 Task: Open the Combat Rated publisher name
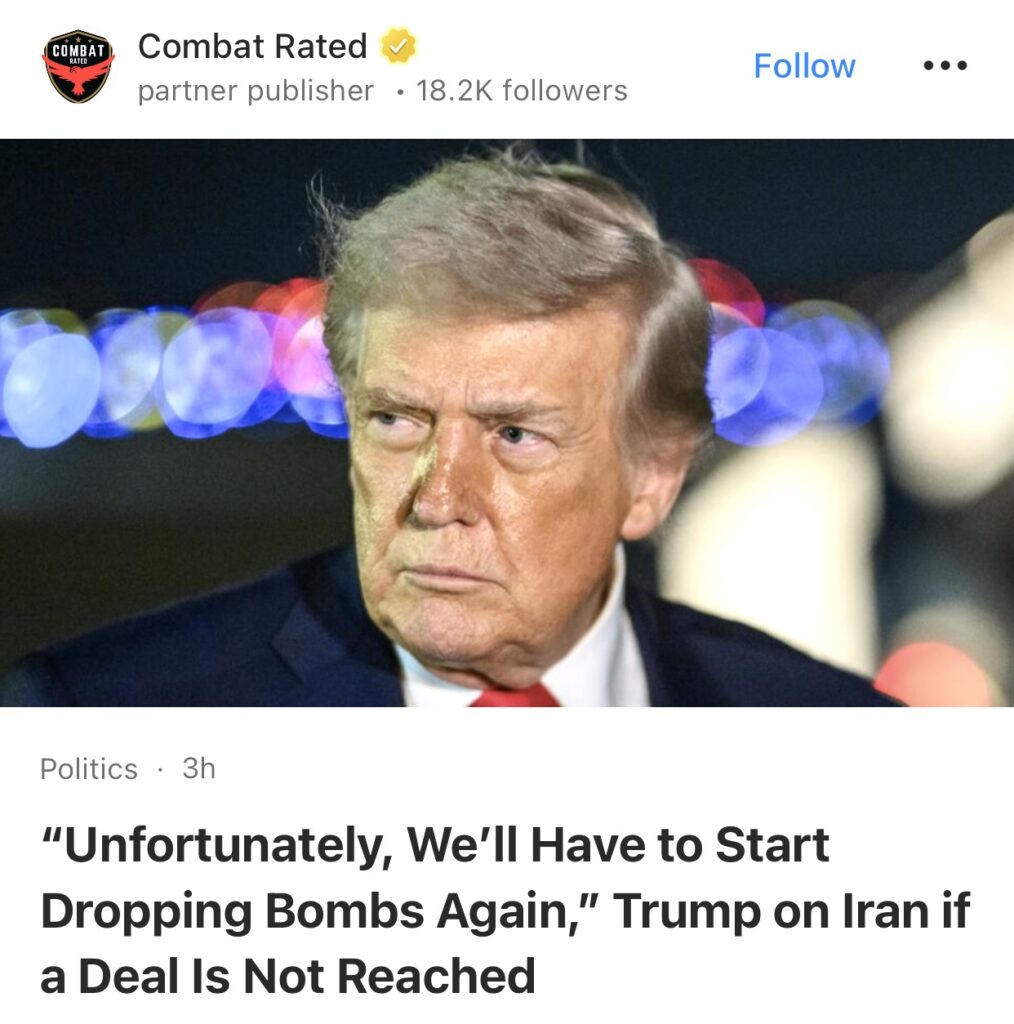pos(253,46)
